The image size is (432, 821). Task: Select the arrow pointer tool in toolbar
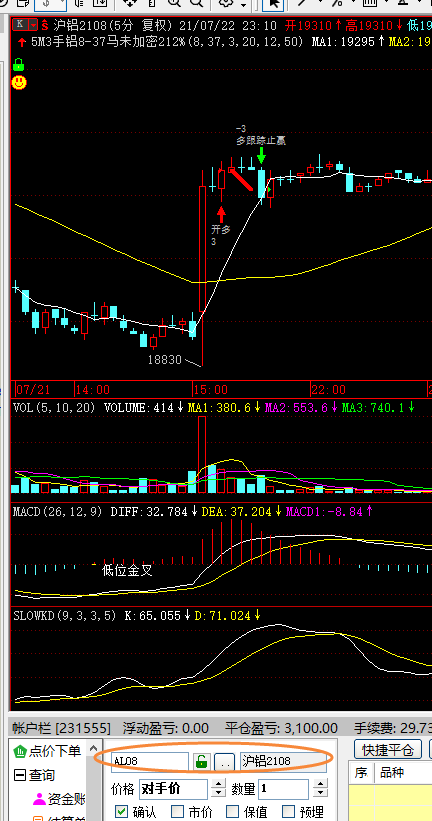(x=272, y=4)
